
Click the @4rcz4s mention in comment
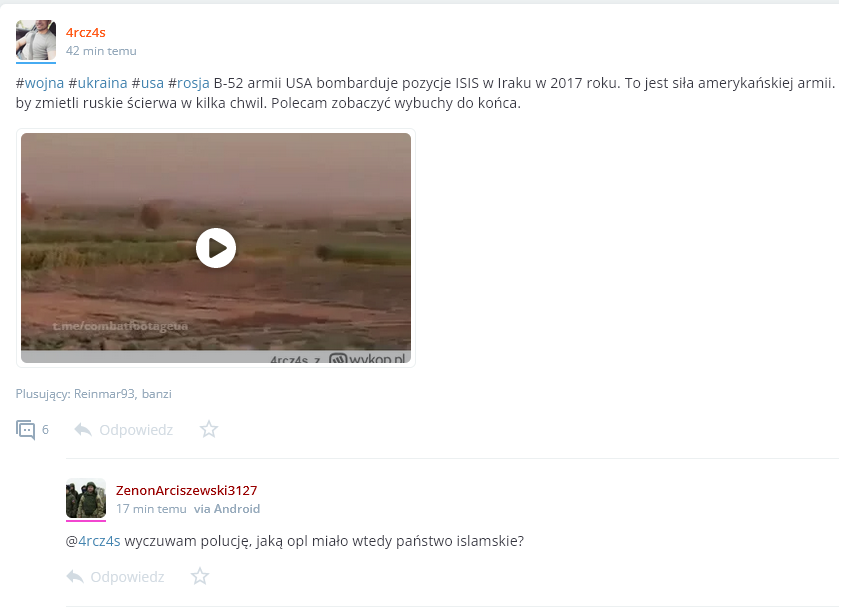pos(93,541)
